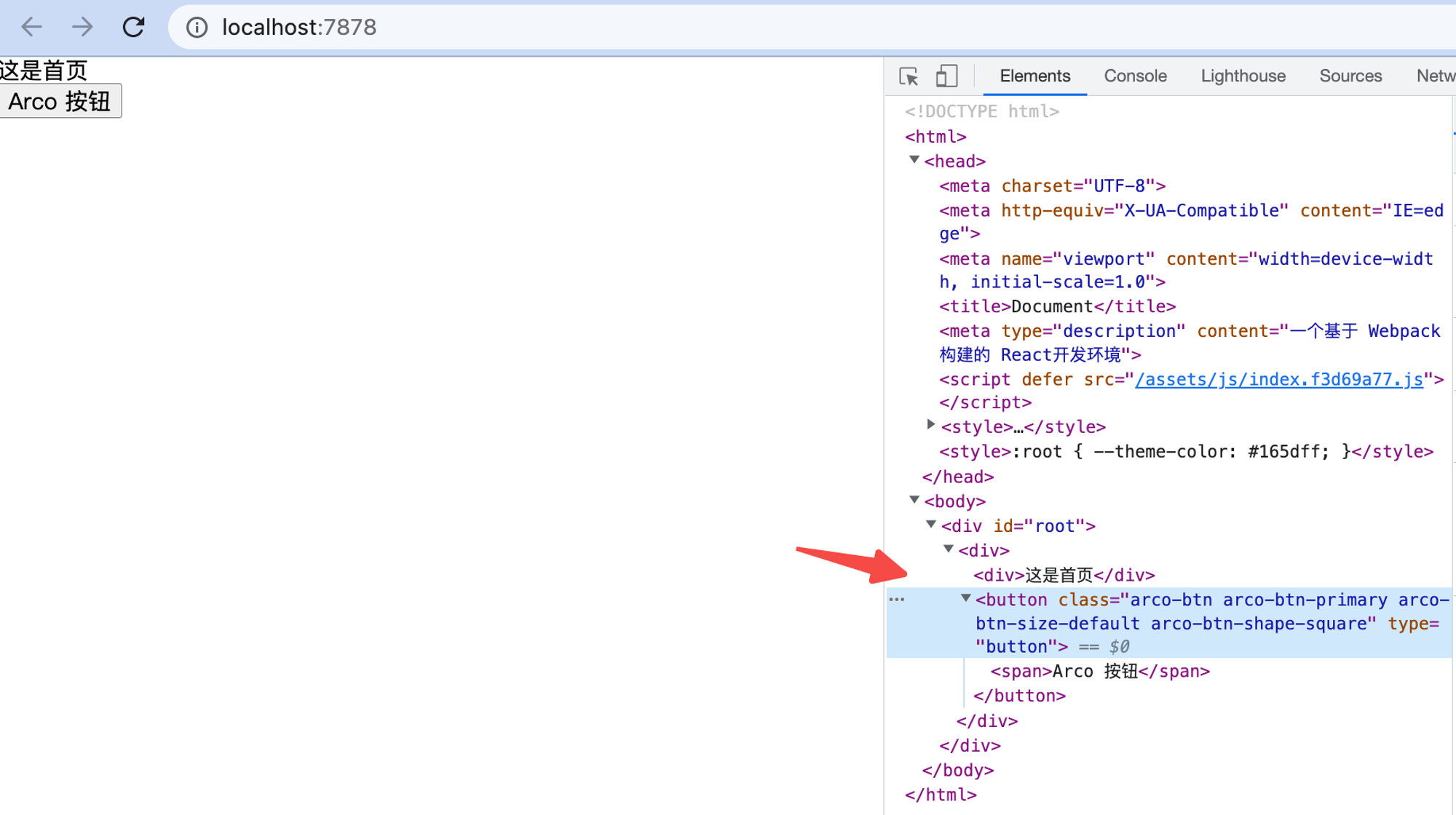
Task: Open the Lighthouse tab
Action: point(1243,76)
